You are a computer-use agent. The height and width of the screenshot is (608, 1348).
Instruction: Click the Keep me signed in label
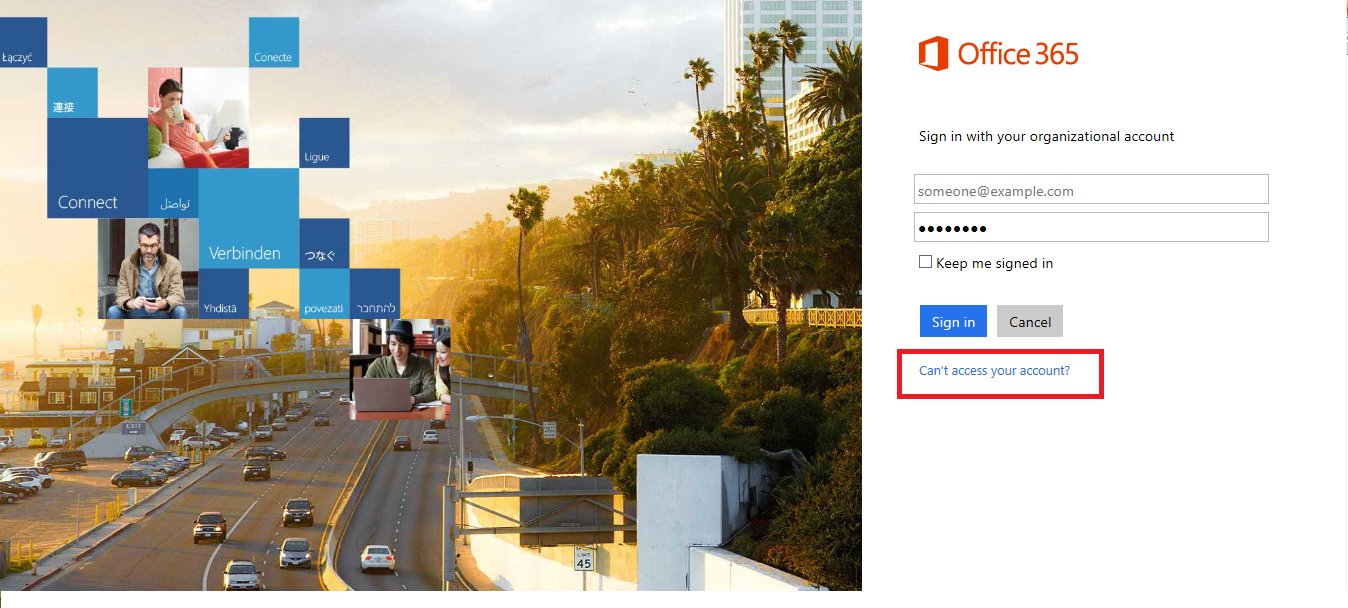pos(994,263)
